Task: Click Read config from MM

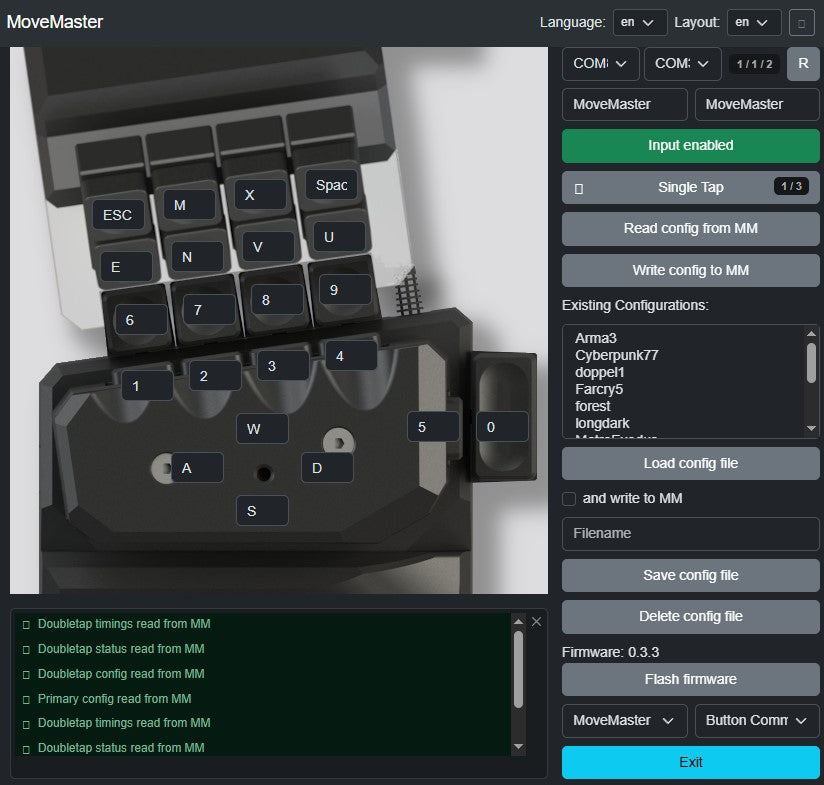Action: click(691, 229)
